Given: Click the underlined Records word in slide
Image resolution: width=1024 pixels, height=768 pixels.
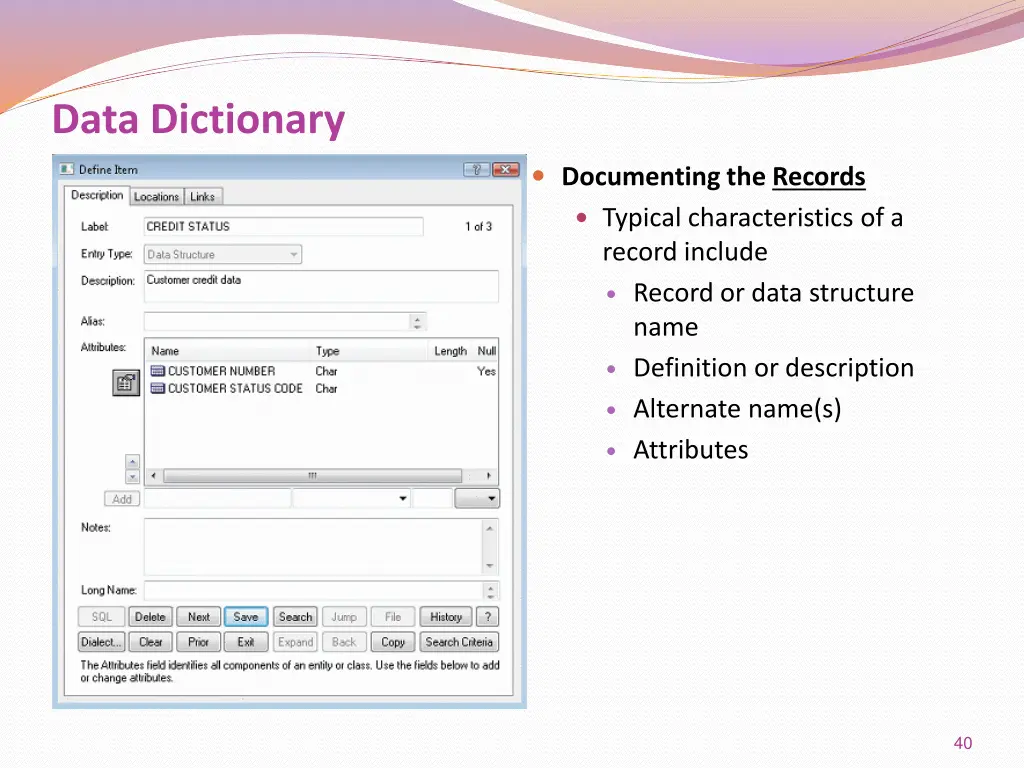Looking at the screenshot, I should tap(819, 177).
